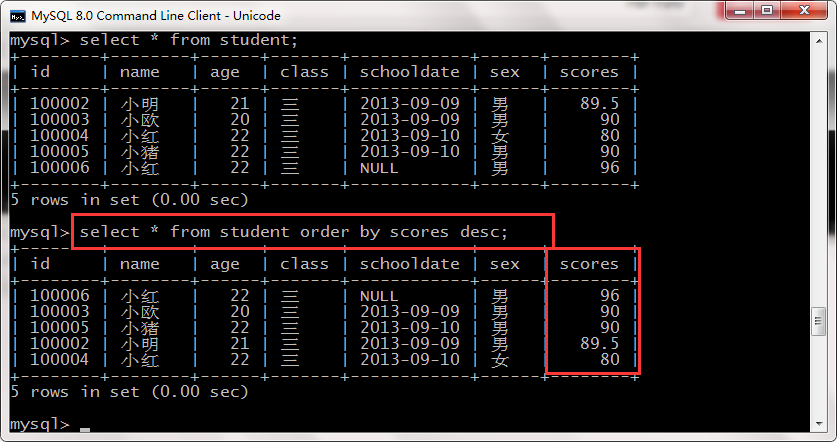Screen dimensions: 837x442
Task: Maximize the MySQL Command Line Client window
Action: [767, 11]
